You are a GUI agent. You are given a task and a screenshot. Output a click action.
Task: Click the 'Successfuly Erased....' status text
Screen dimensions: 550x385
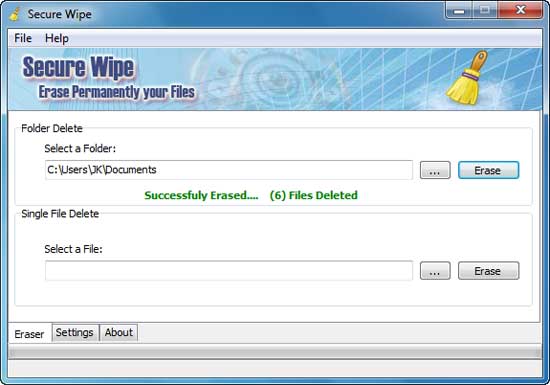[201, 195]
